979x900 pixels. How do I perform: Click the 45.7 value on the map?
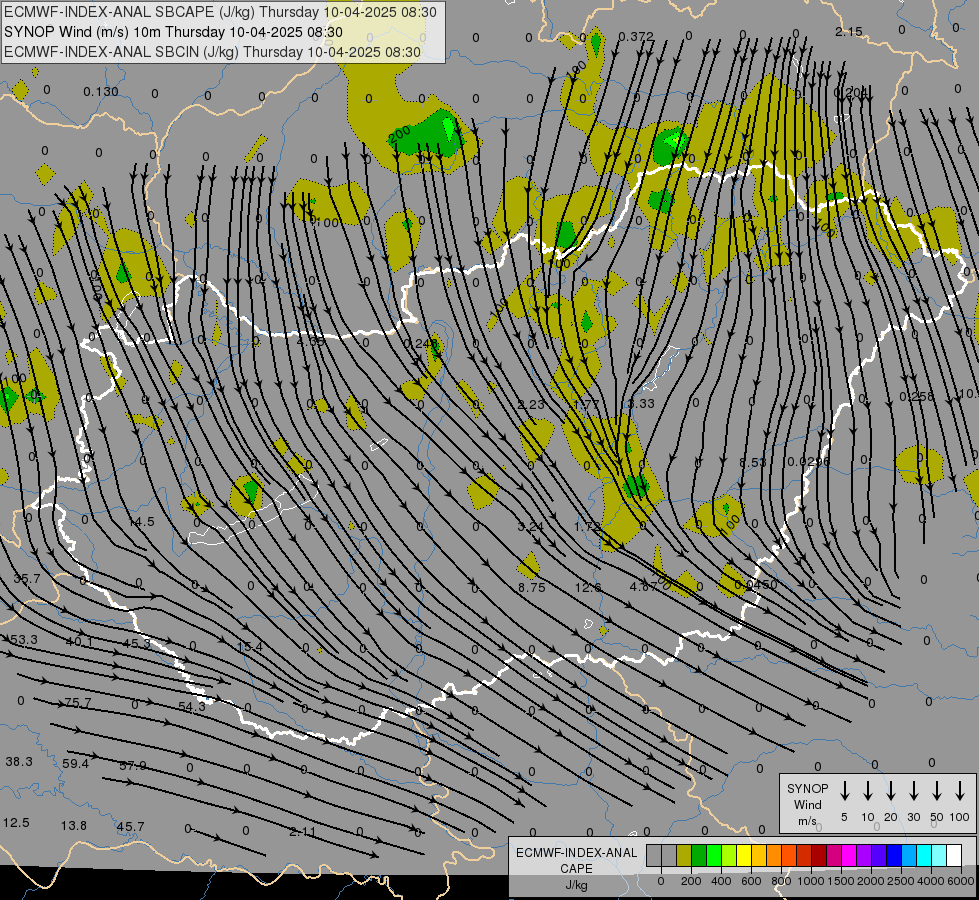coord(130,827)
